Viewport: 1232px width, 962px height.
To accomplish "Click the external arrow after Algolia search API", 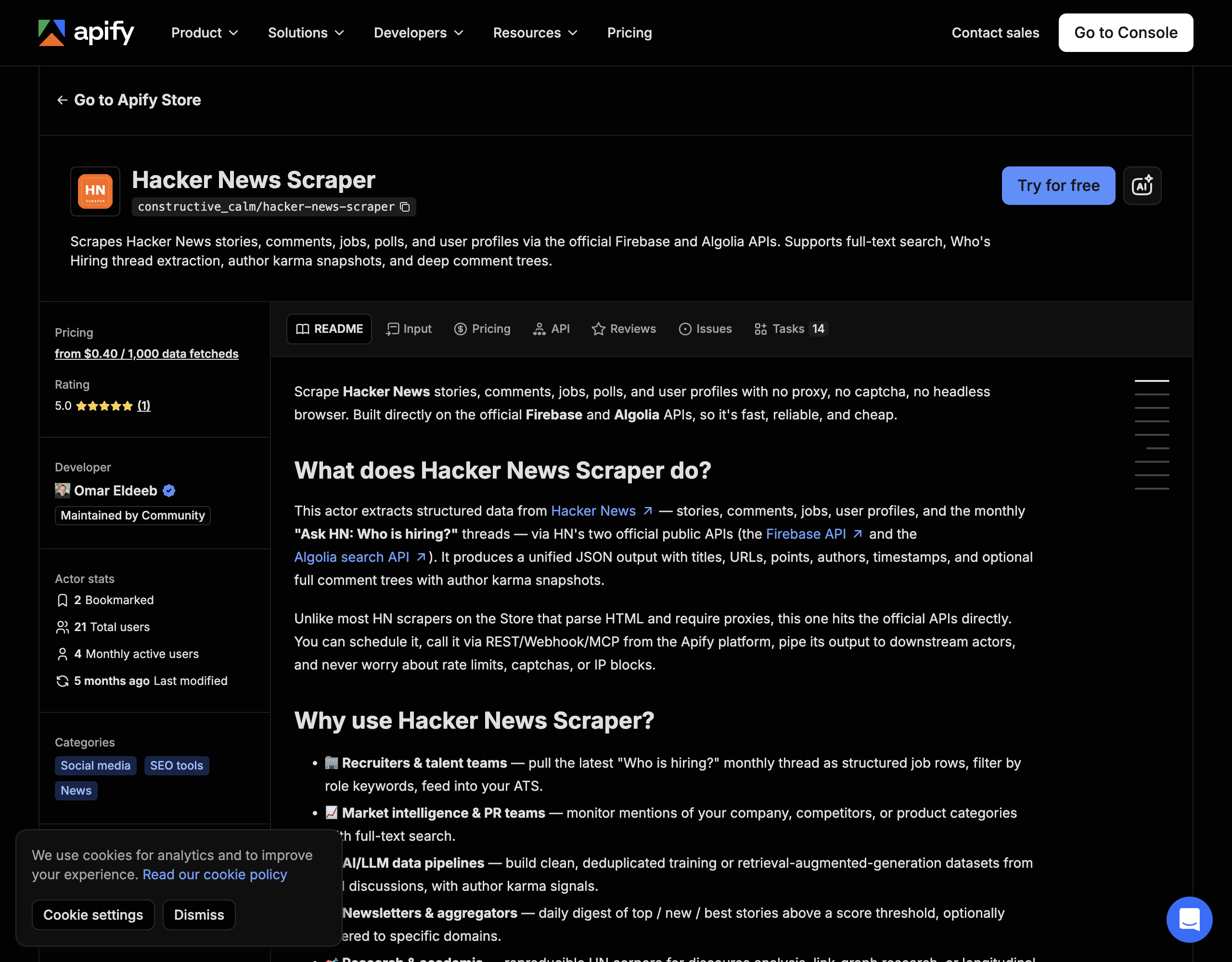I will coord(421,557).
